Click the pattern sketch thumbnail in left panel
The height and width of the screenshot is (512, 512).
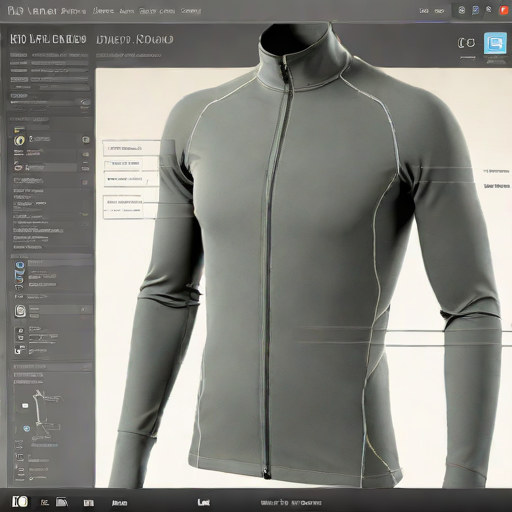47,412
